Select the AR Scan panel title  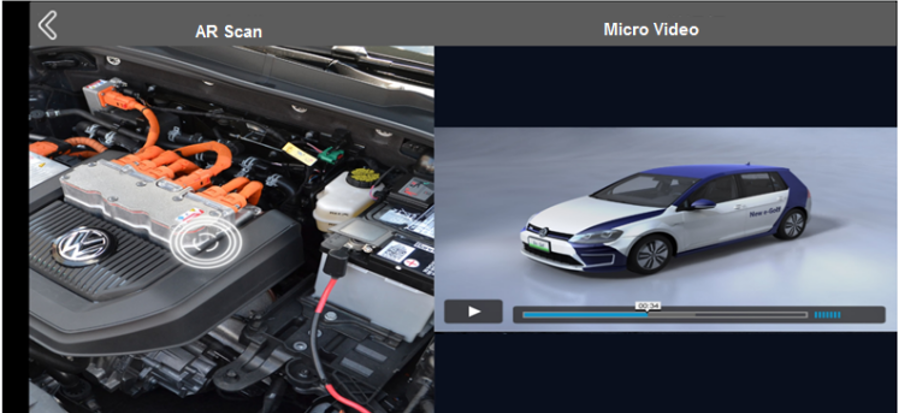(x=228, y=31)
